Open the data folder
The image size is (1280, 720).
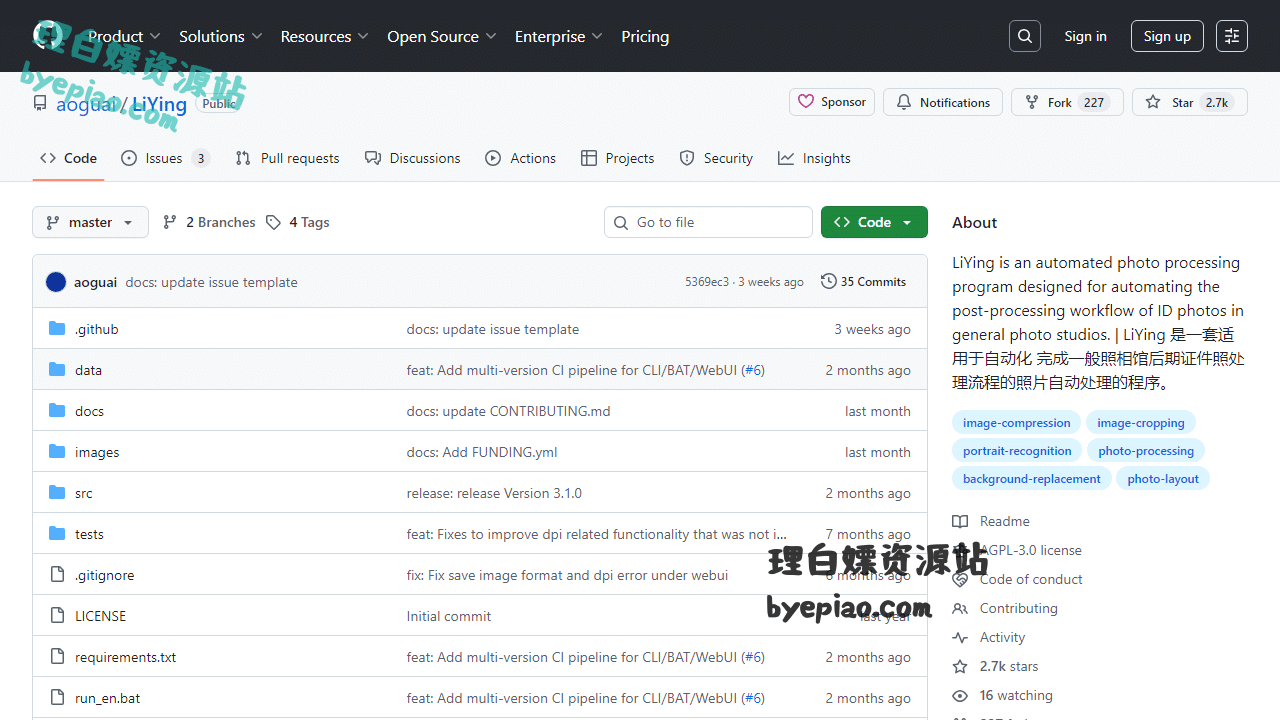[88, 370]
